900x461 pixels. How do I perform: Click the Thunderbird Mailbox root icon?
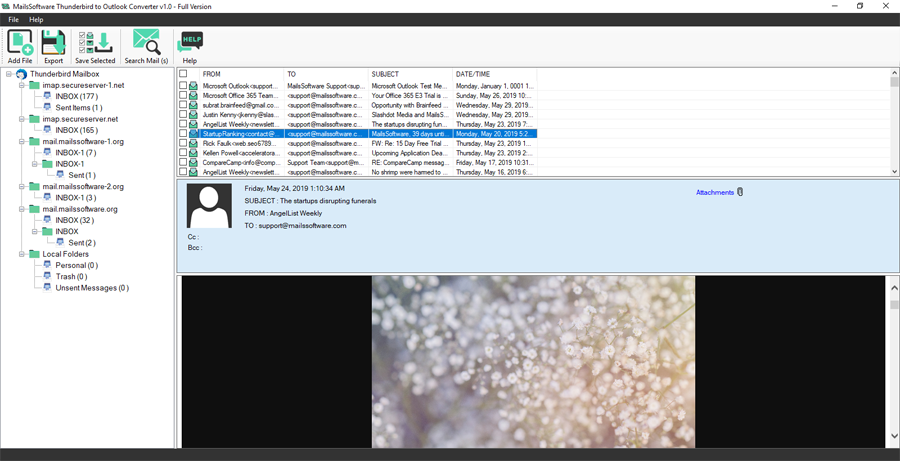click(x=22, y=74)
